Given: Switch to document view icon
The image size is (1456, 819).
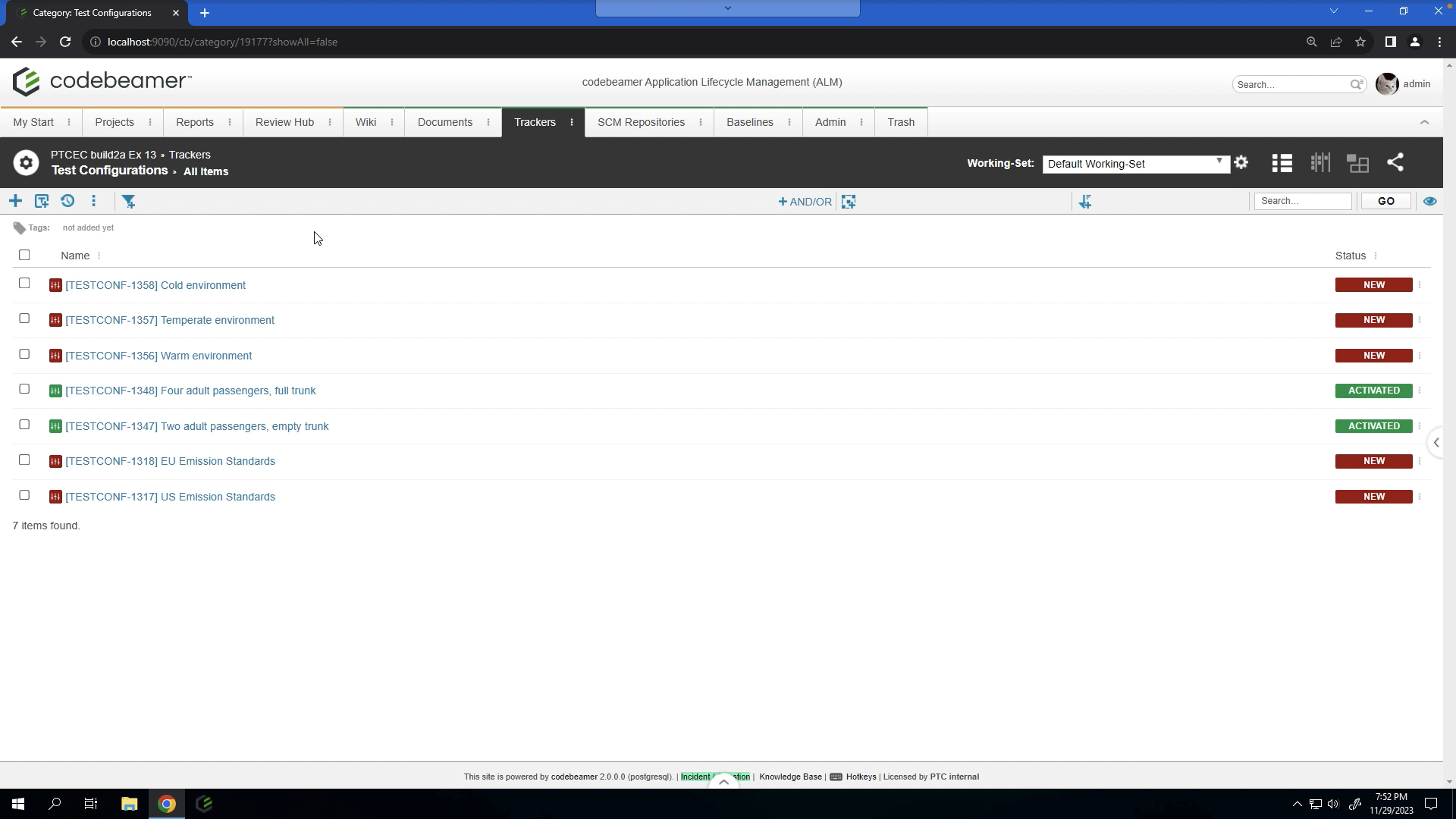Looking at the screenshot, I should tap(1320, 163).
